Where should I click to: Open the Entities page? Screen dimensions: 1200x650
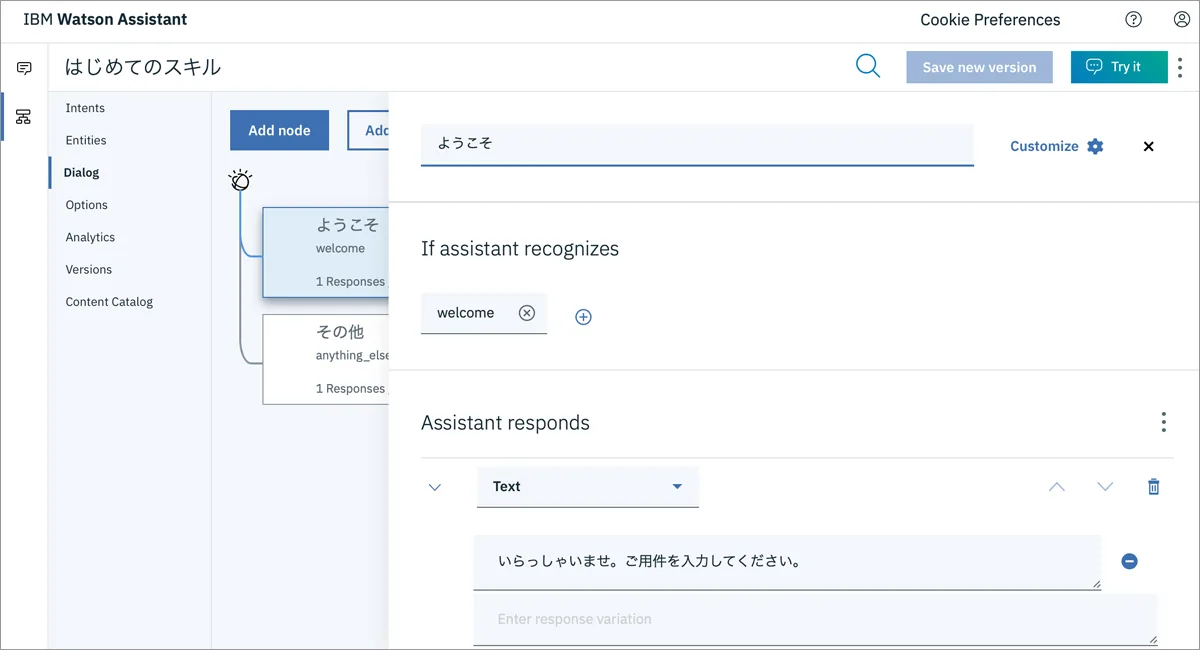pos(86,140)
